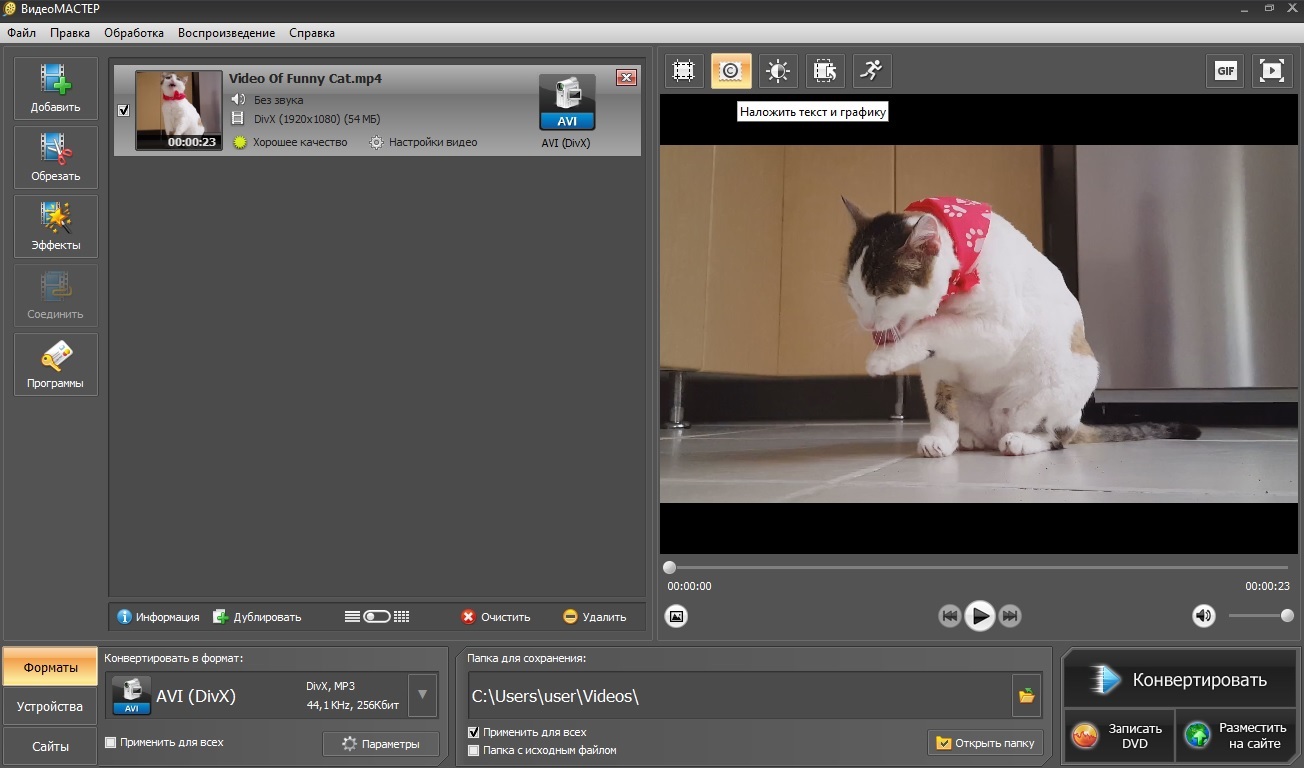Viewport: 1304px width, 768px height.
Task: Click the Добавить video button
Action: point(56,89)
